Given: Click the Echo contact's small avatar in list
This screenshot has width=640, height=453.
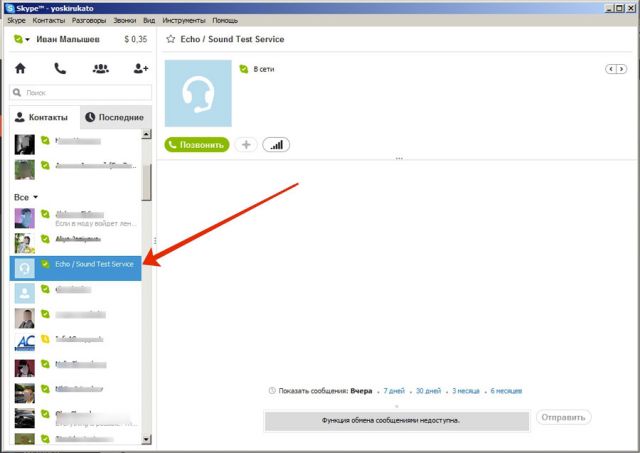Looking at the screenshot, I should (x=24, y=268).
